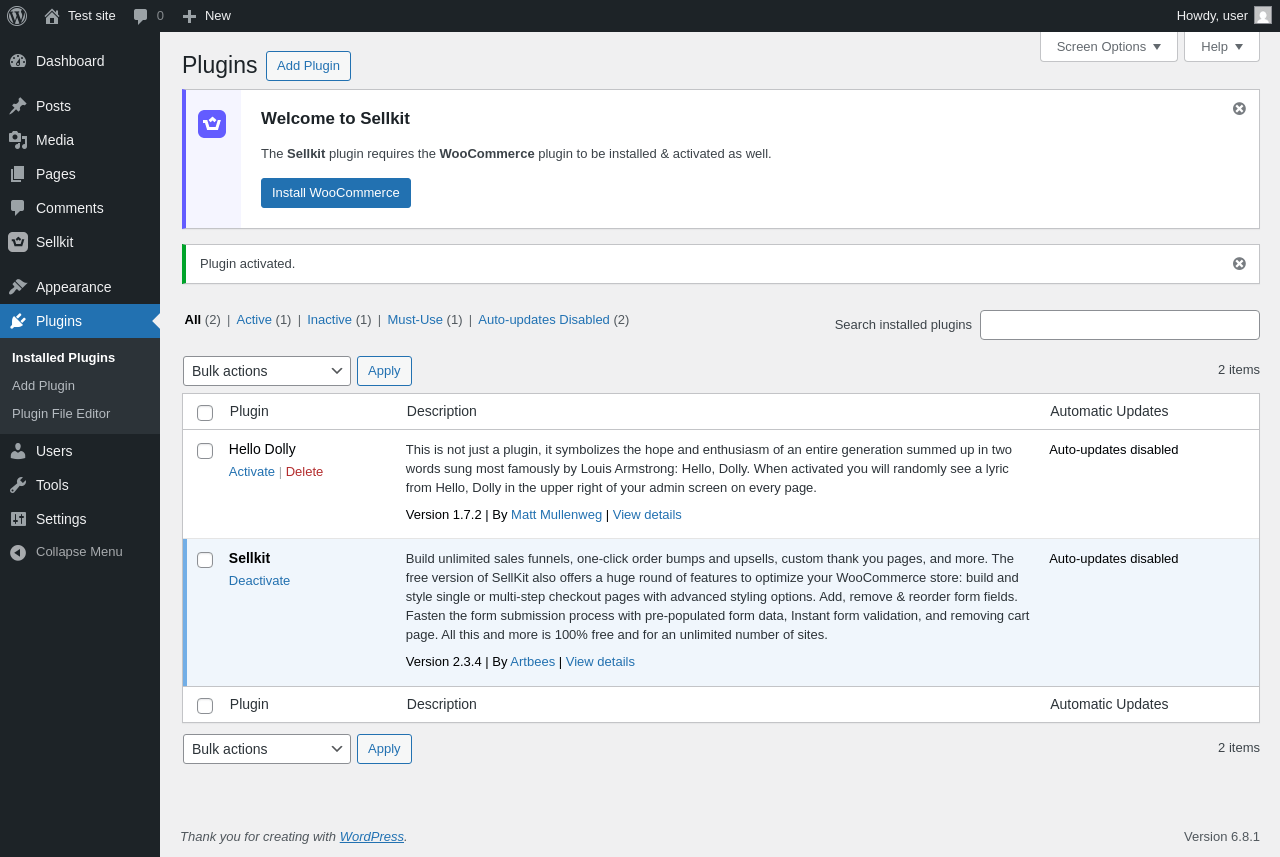This screenshot has height=857, width=1280.
Task: Click the top 2 items count
Action: tap(1239, 370)
